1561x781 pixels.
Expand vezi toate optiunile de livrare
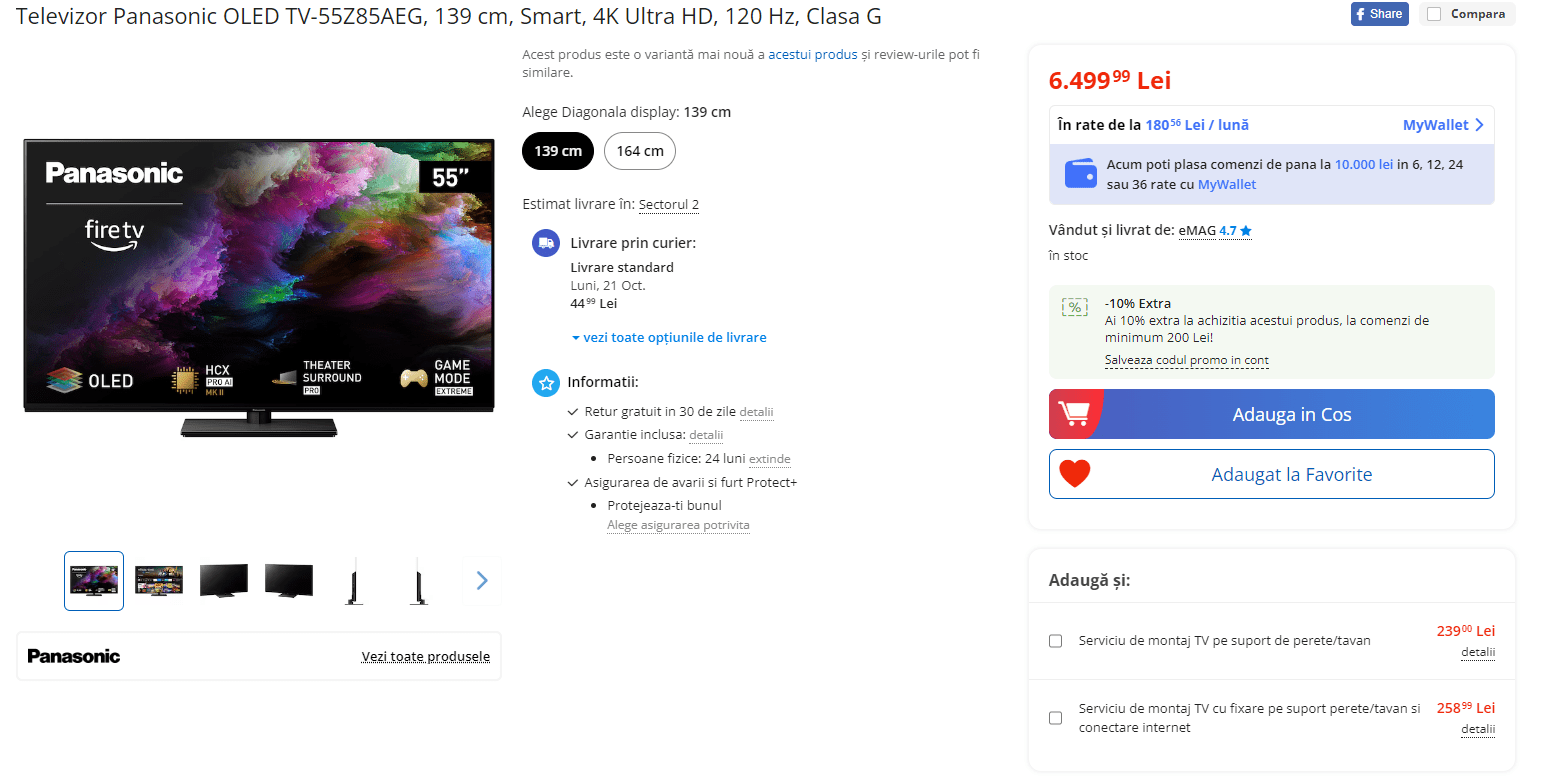coord(669,338)
